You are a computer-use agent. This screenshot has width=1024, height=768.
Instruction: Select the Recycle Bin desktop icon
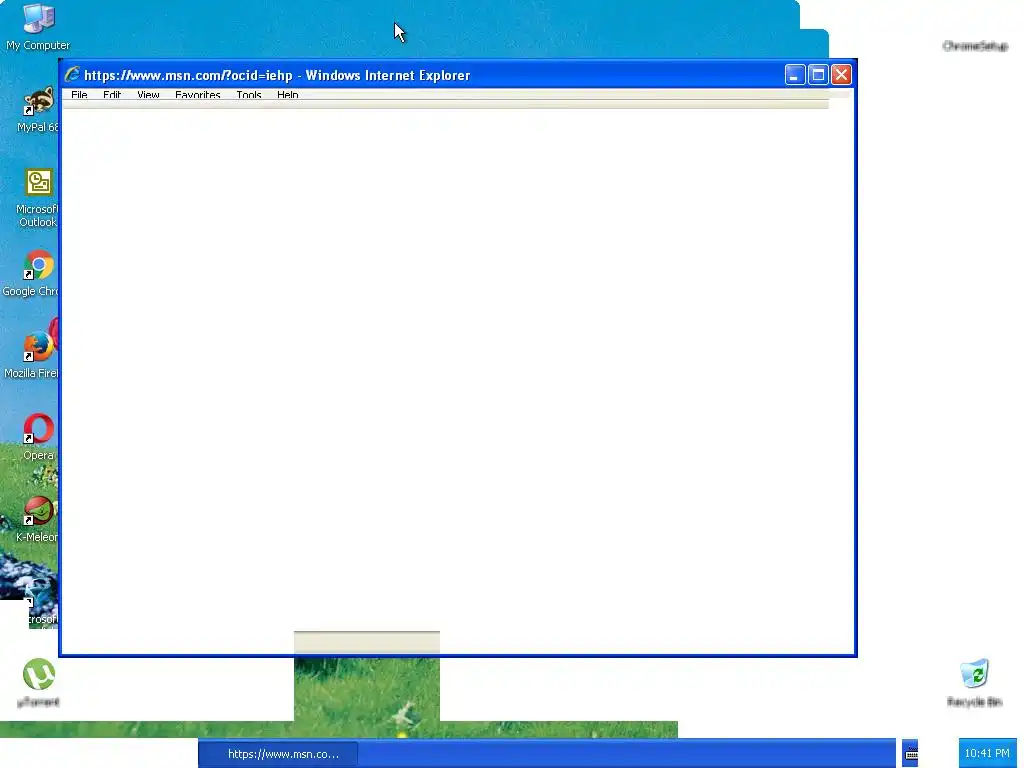(x=974, y=683)
